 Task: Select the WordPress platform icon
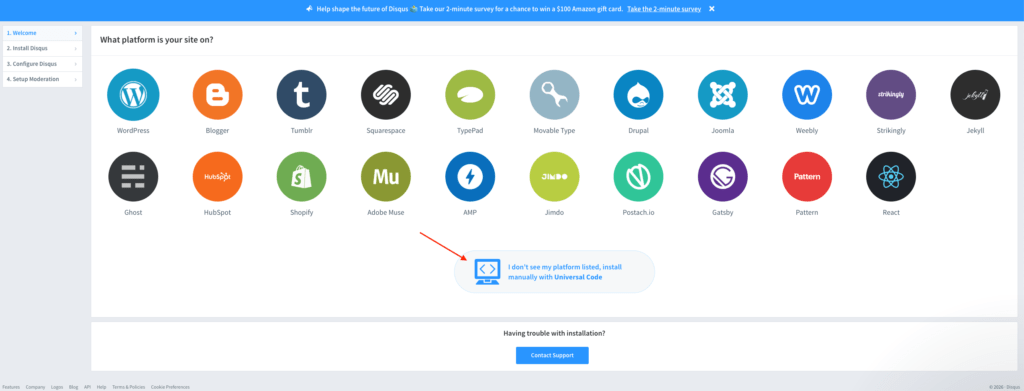click(133, 95)
